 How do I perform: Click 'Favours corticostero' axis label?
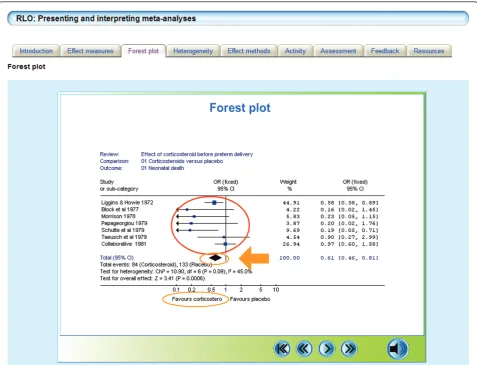coord(197,299)
